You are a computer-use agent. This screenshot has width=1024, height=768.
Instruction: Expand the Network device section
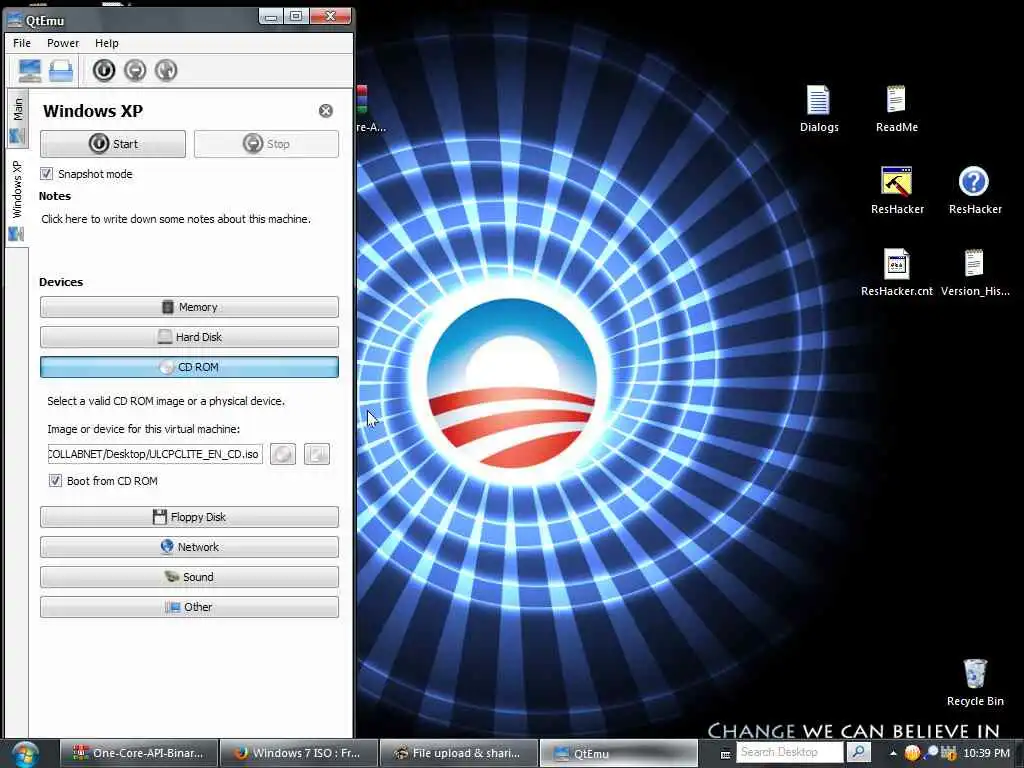(x=189, y=547)
